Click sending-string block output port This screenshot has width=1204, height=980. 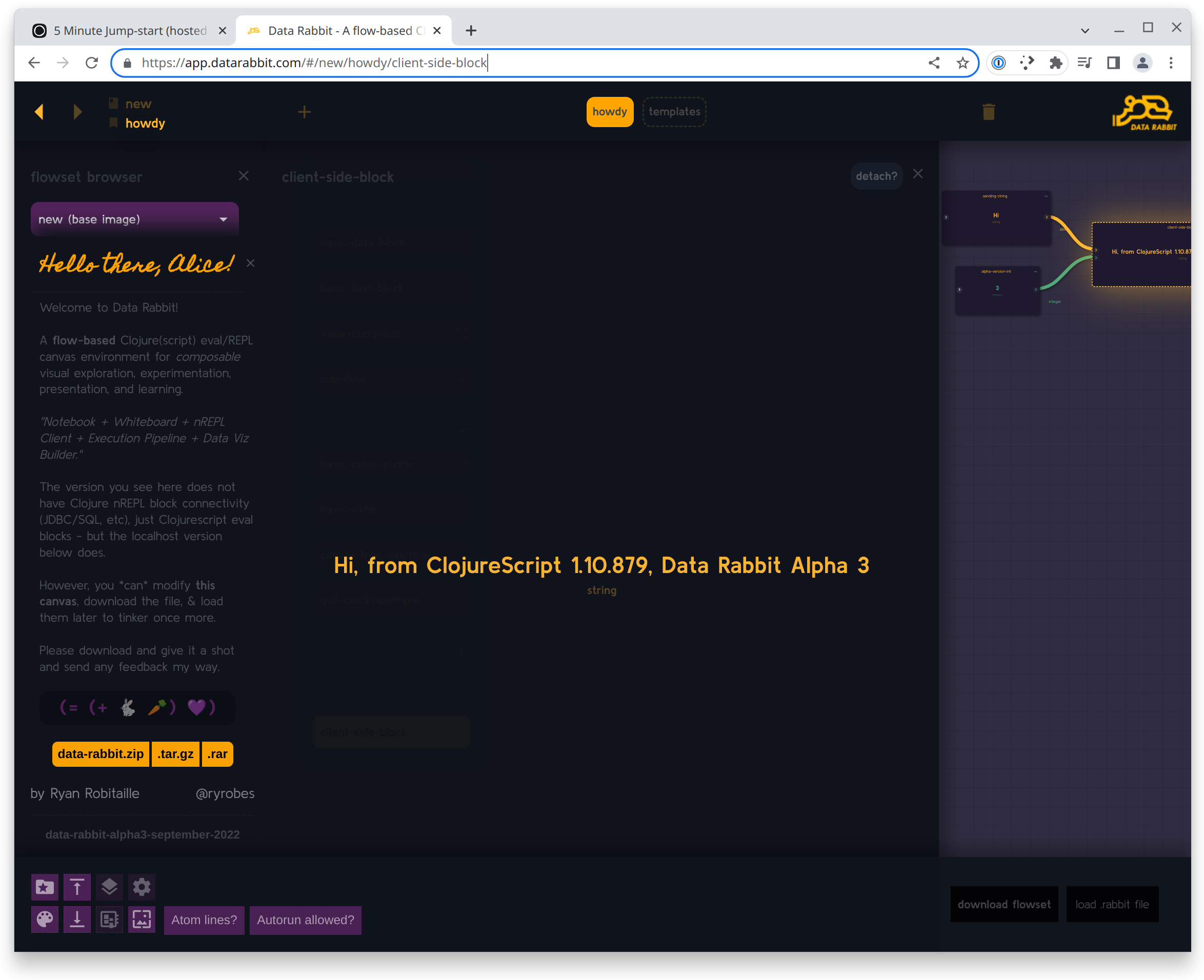(1047, 217)
